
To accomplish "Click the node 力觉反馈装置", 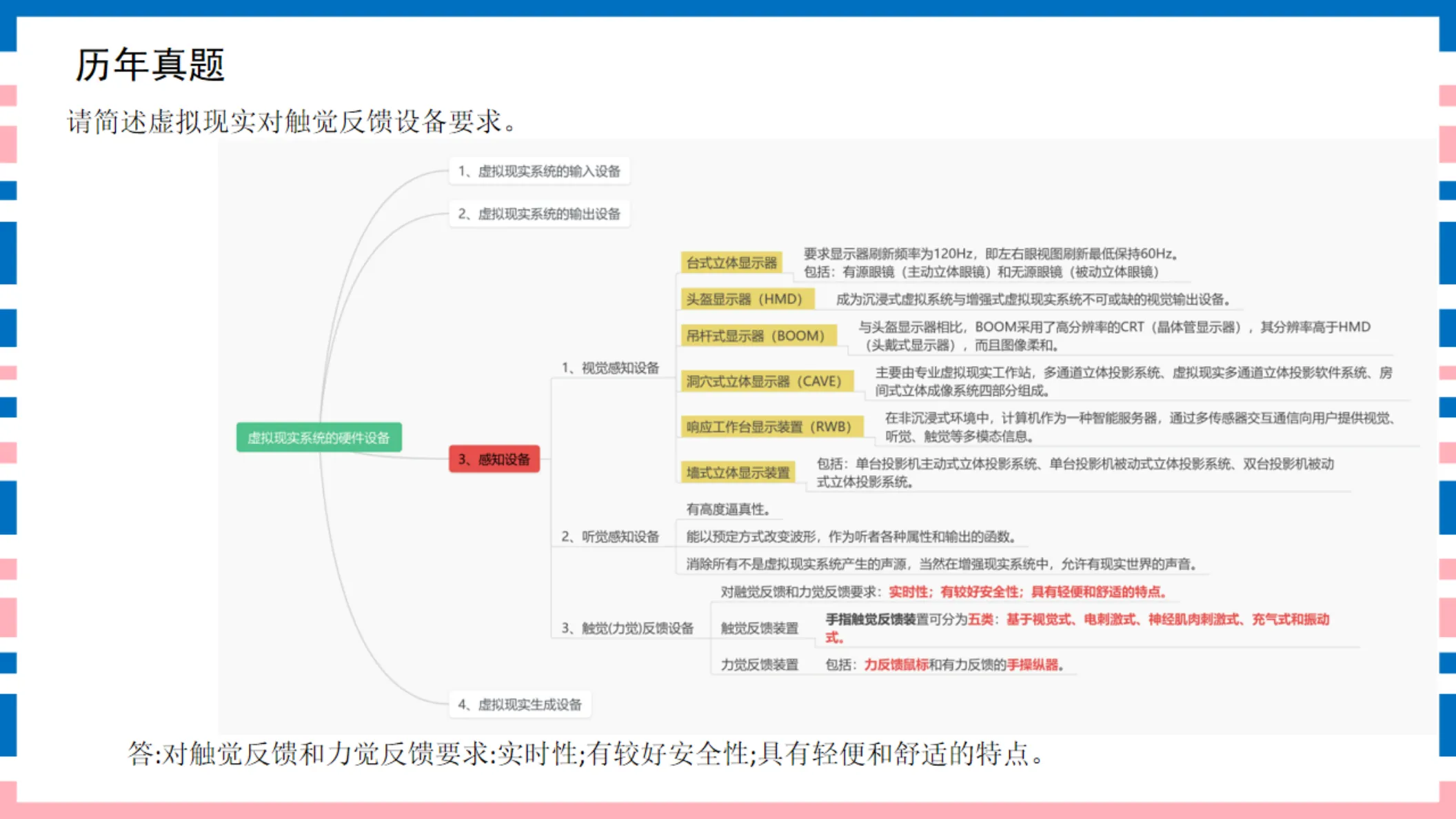I will coord(759,665).
